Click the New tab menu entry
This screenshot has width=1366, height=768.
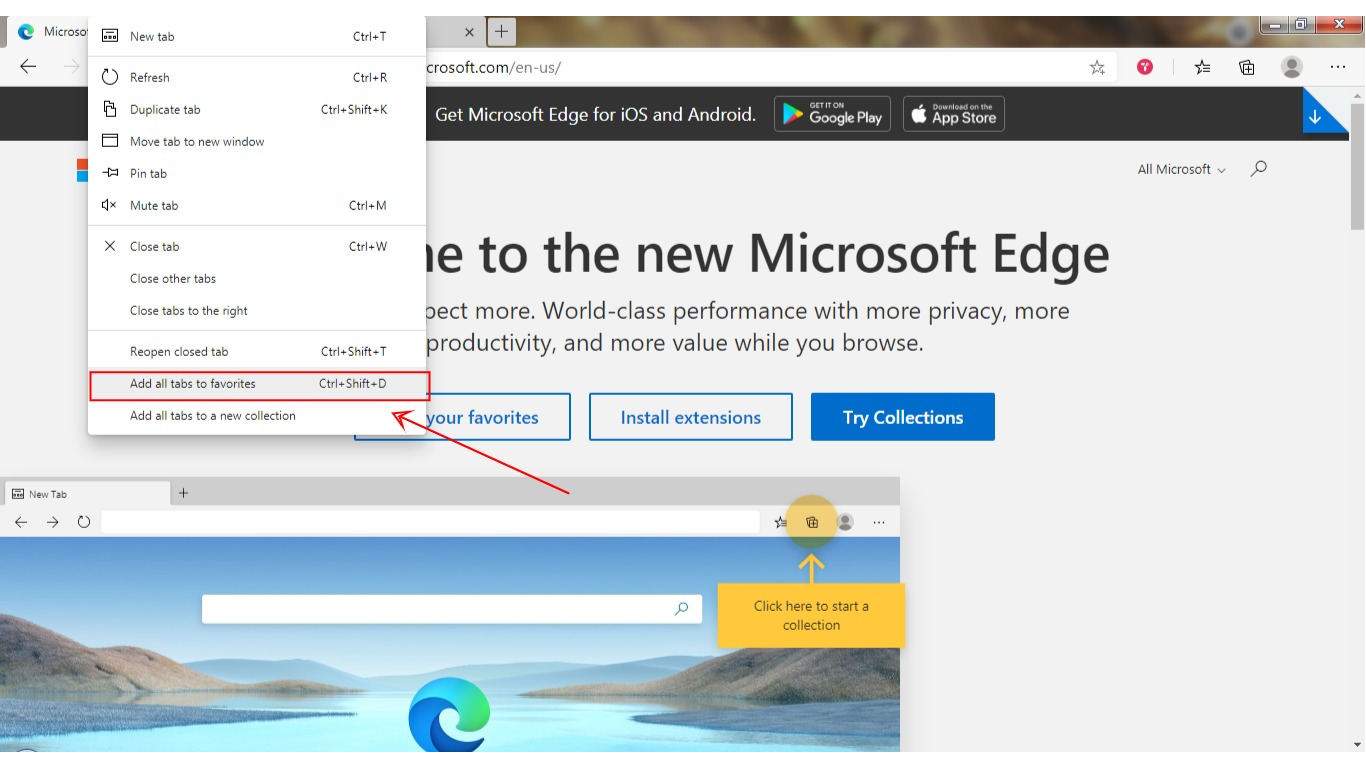[257, 36]
